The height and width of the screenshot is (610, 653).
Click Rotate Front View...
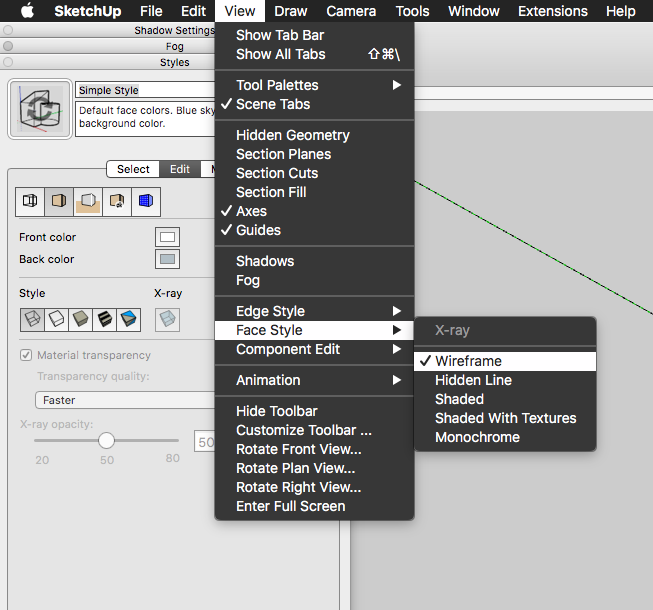tap(314, 449)
